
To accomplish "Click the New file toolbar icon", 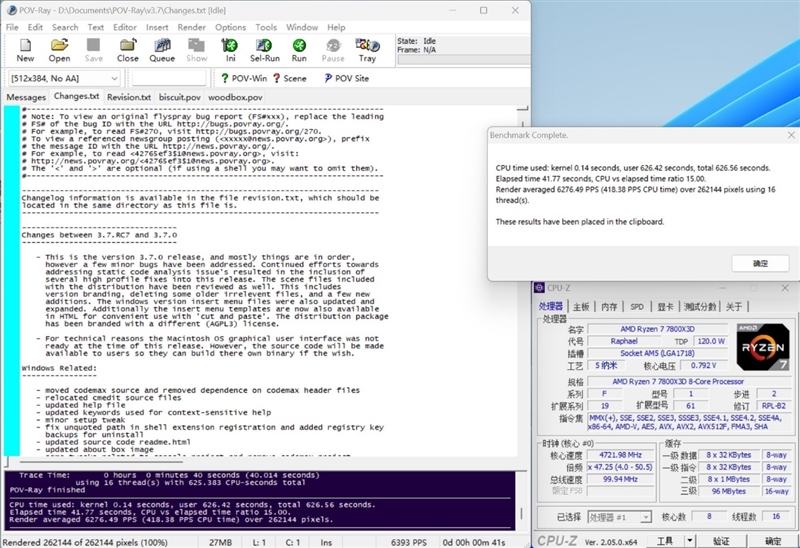I will (x=25, y=50).
